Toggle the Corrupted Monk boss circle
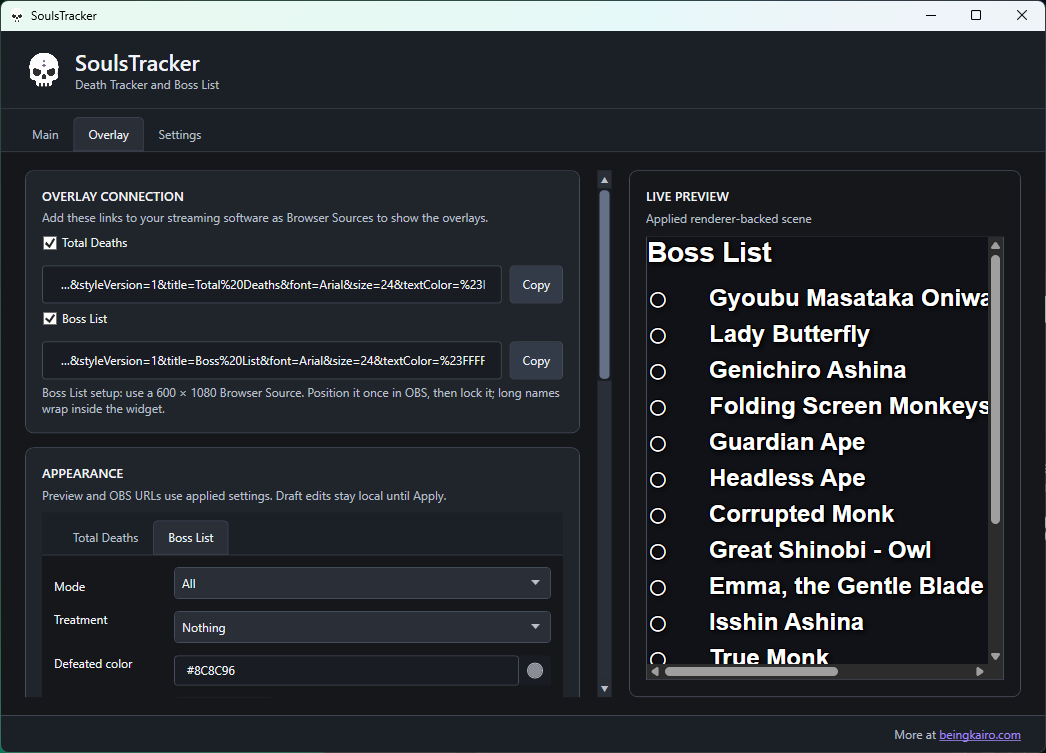 point(658,516)
